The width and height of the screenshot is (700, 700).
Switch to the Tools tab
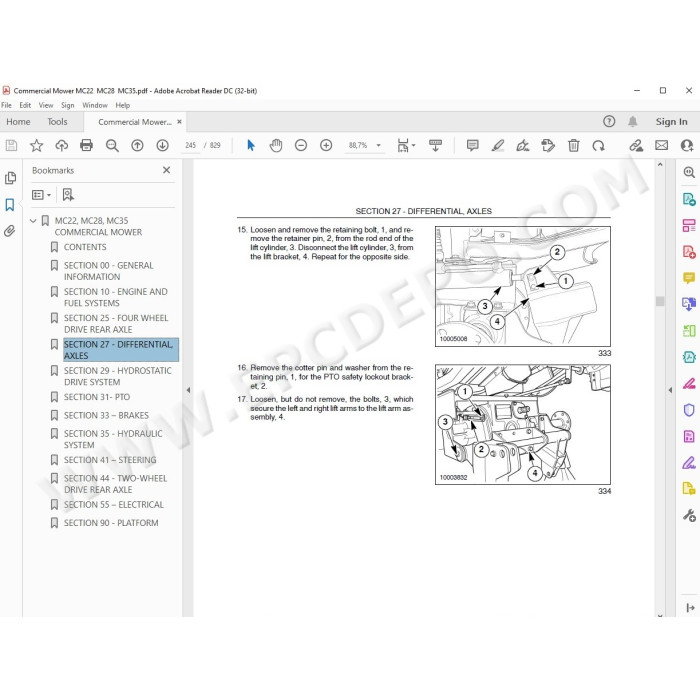57,122
